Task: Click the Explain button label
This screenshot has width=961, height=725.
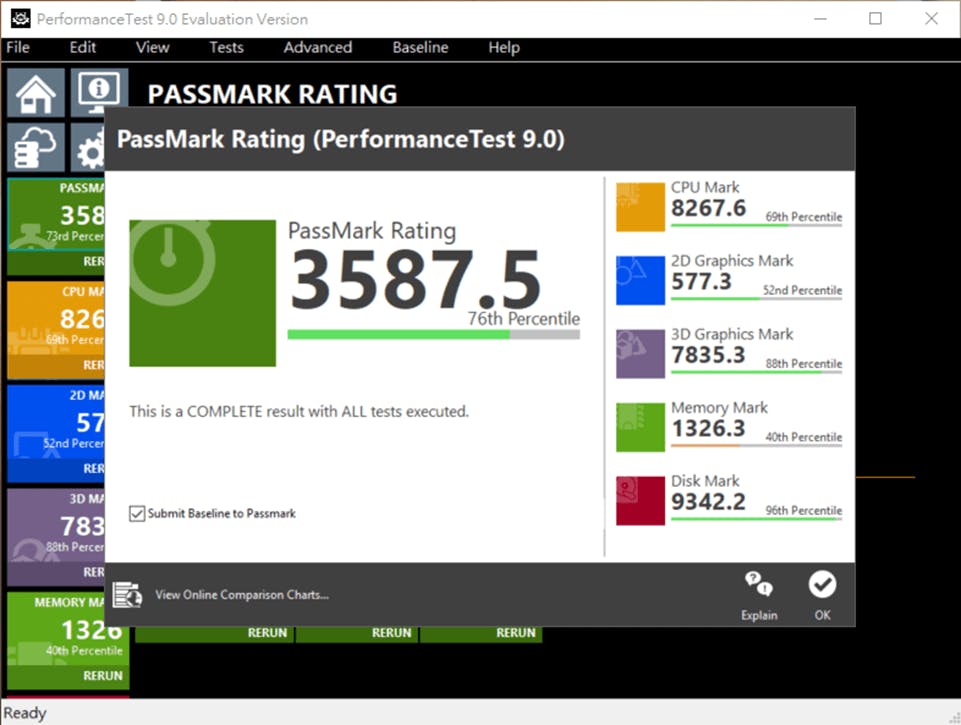Action: tap(759, 615)
